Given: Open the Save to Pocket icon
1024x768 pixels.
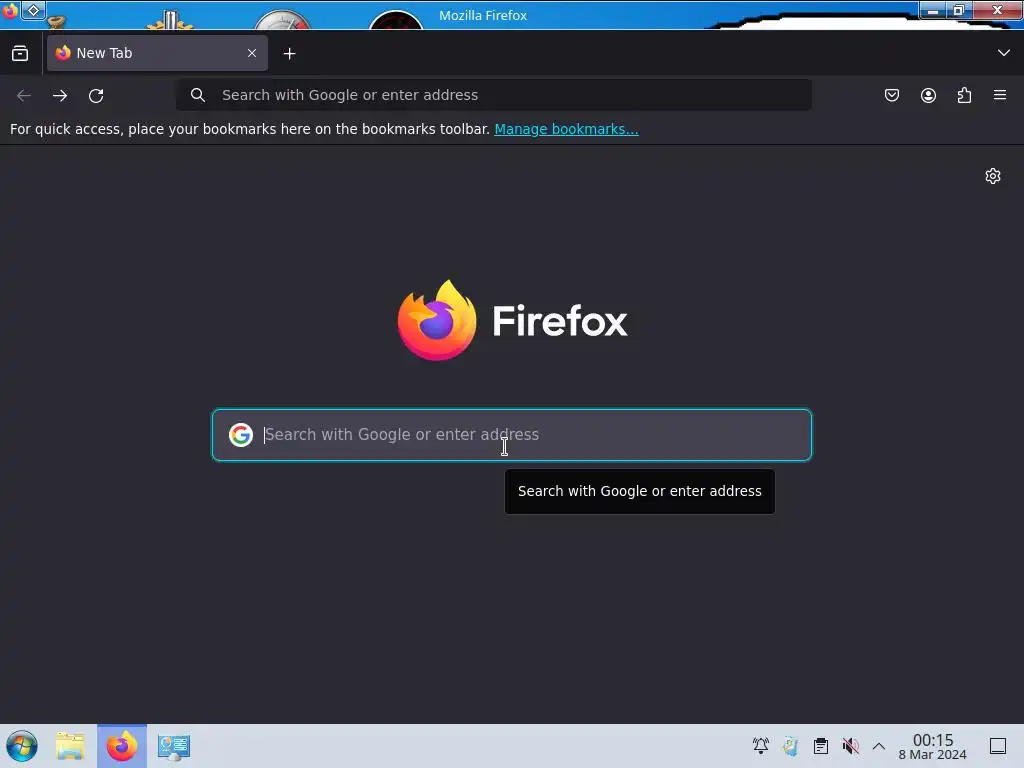Looking at the screenshot, I should pos(891,95).
